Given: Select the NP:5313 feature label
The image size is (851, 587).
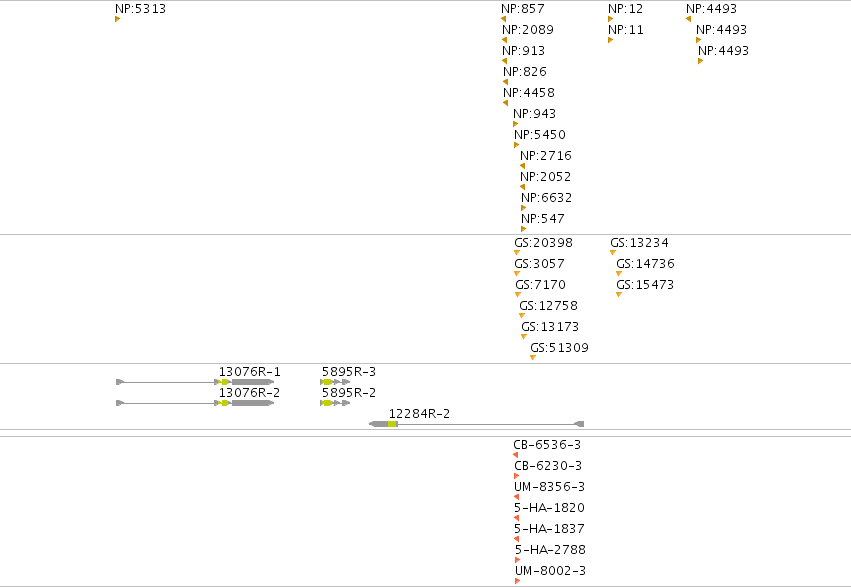Looking at the screenshot, I should [x=141, y=9].
